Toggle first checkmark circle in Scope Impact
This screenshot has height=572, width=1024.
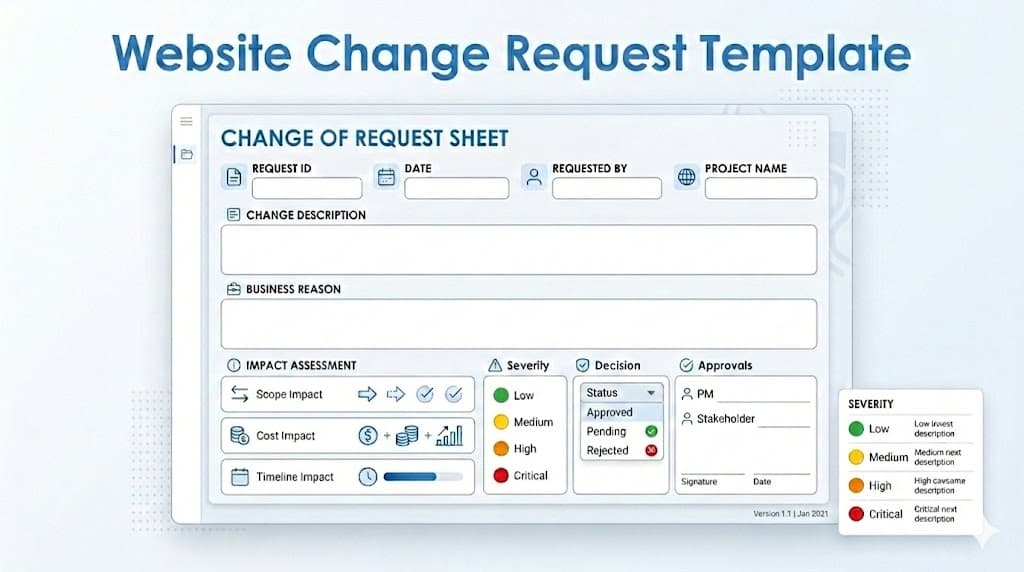tap(425, 394)
